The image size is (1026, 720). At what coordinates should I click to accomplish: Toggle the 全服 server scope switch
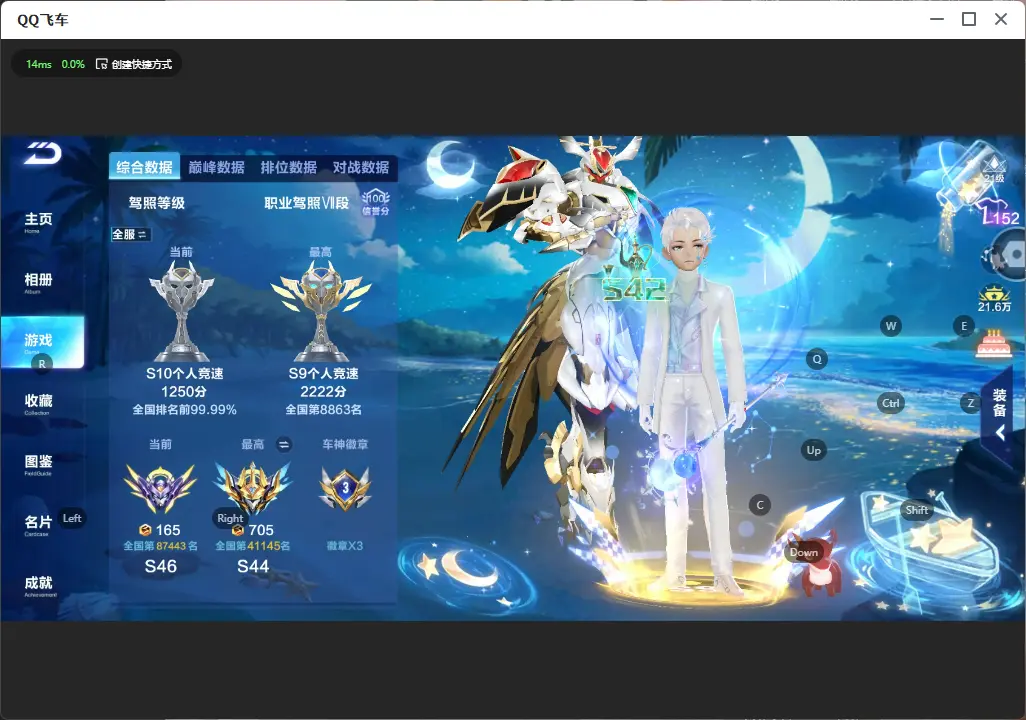[x=130, y=234]
